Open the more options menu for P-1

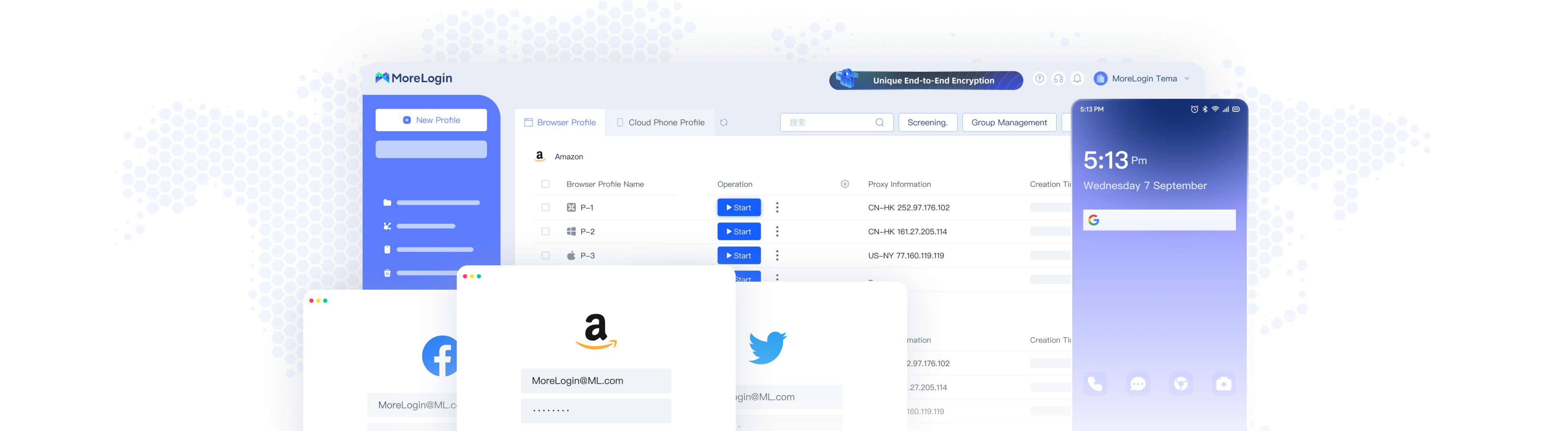point(777,208)
